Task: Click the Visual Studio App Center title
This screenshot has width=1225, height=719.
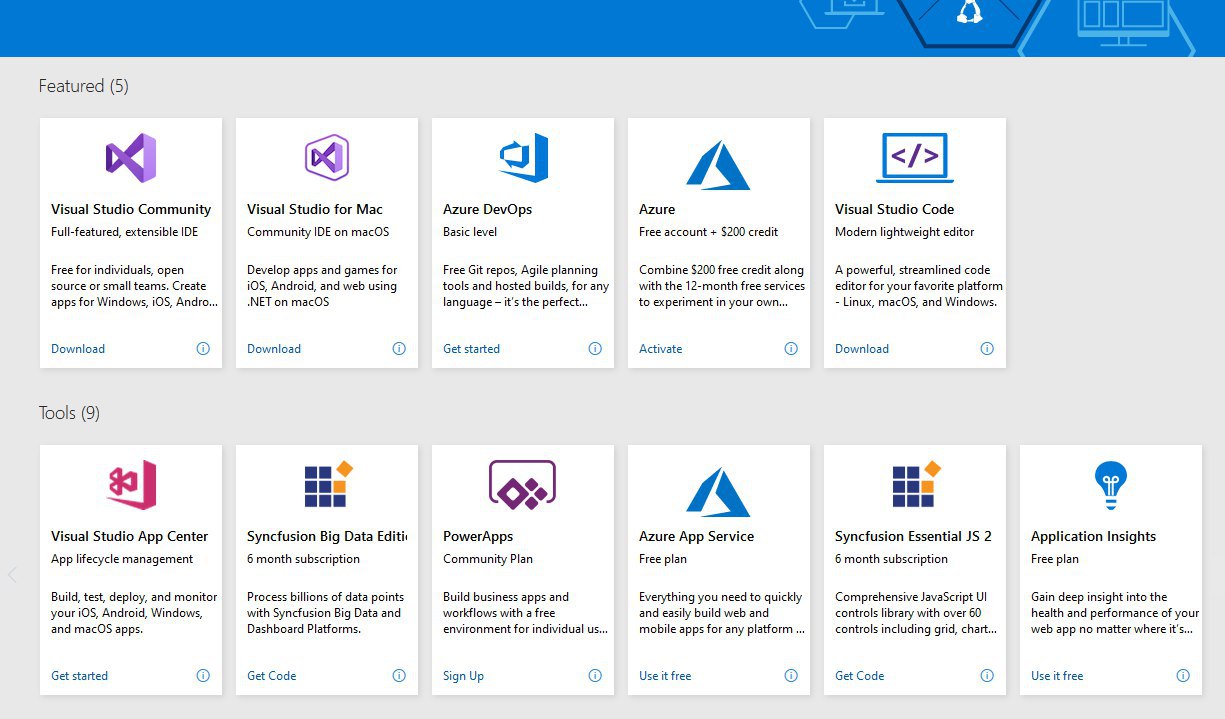Action: click(130, 536)
